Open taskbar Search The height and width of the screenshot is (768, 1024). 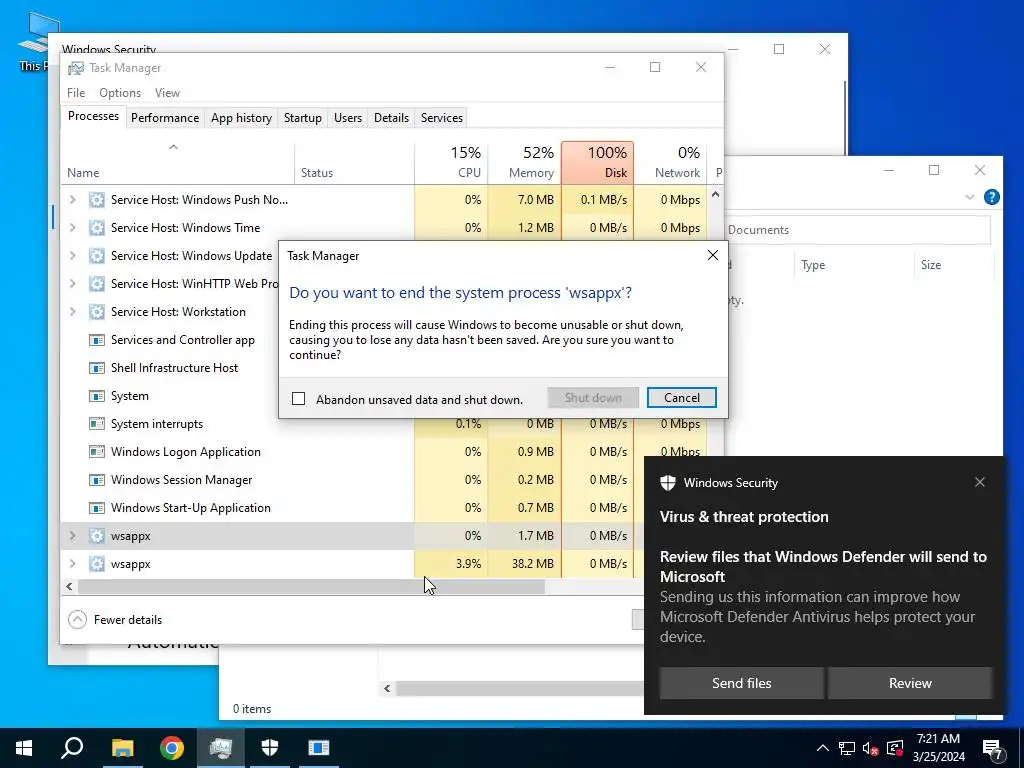(x=72, y=748)
